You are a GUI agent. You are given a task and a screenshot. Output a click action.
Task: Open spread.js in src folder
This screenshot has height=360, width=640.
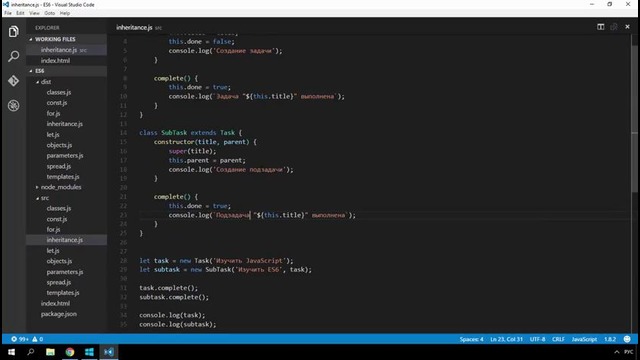coord(67,282)
